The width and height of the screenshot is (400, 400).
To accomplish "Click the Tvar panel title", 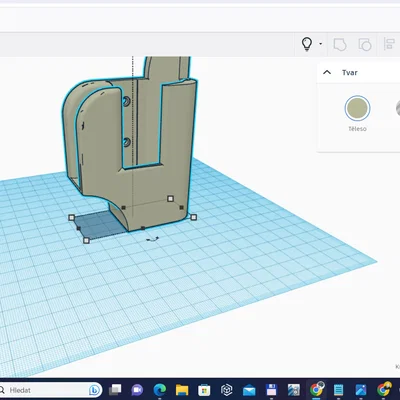I will (350, 73).
